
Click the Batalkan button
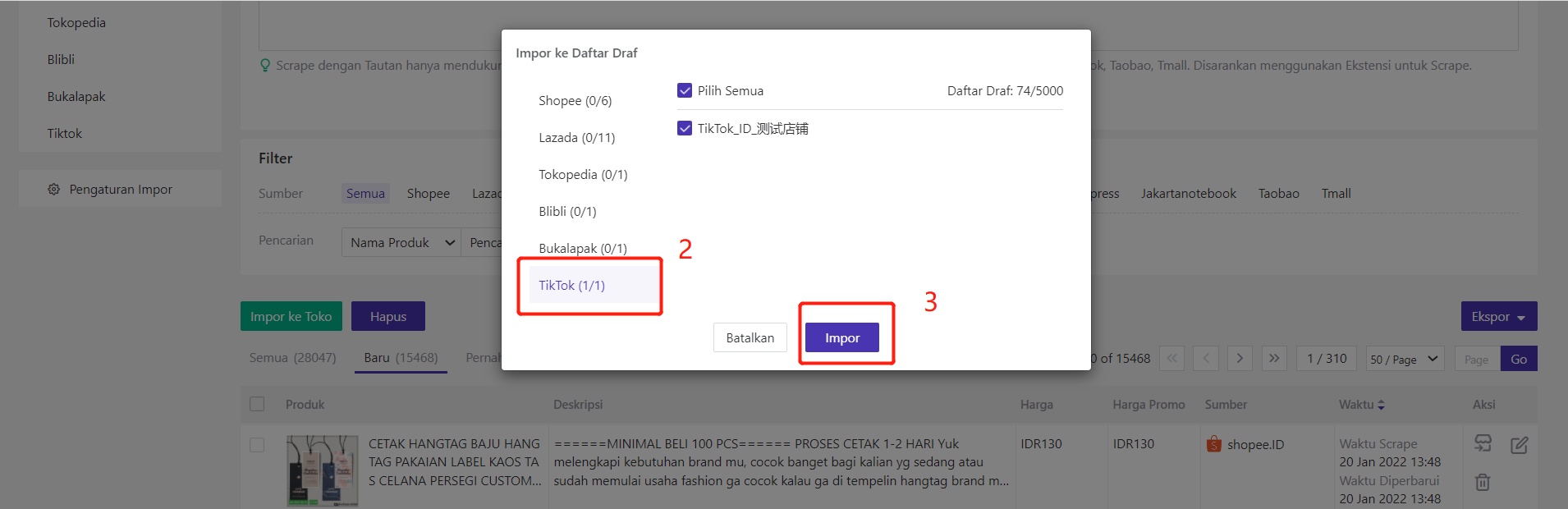point(750,337)
